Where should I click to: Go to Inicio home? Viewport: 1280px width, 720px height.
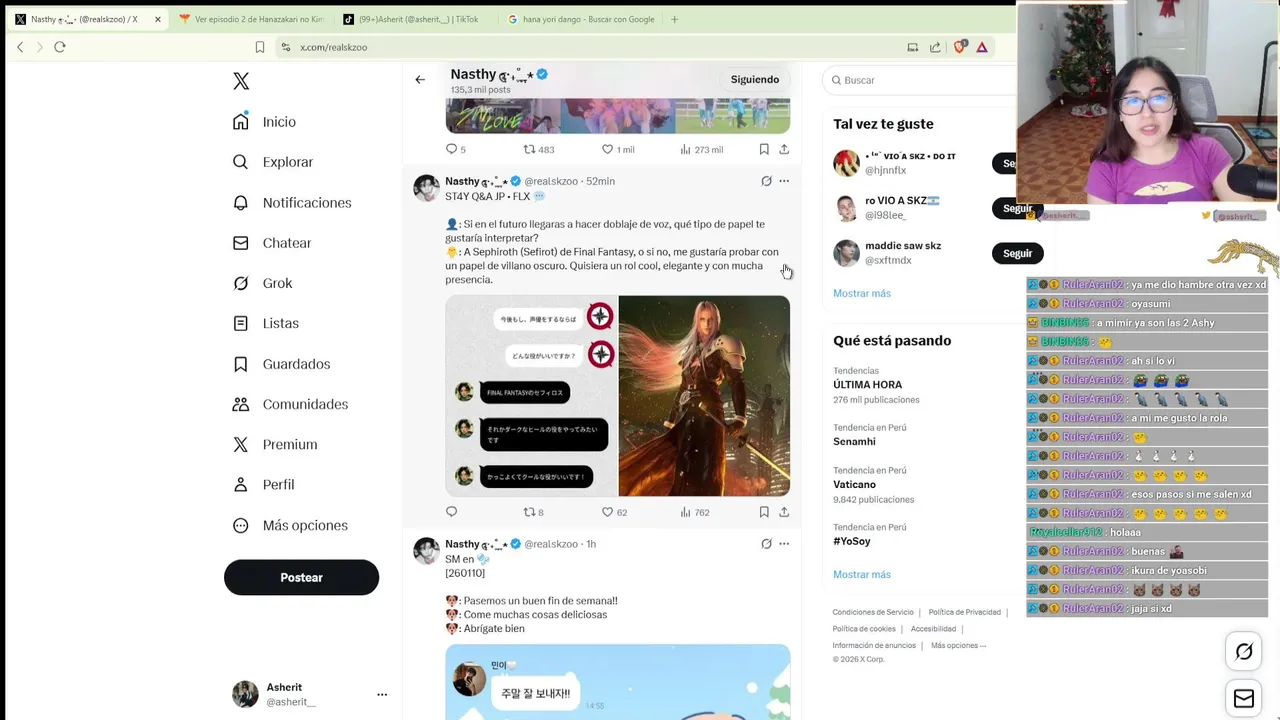point(265,122)
